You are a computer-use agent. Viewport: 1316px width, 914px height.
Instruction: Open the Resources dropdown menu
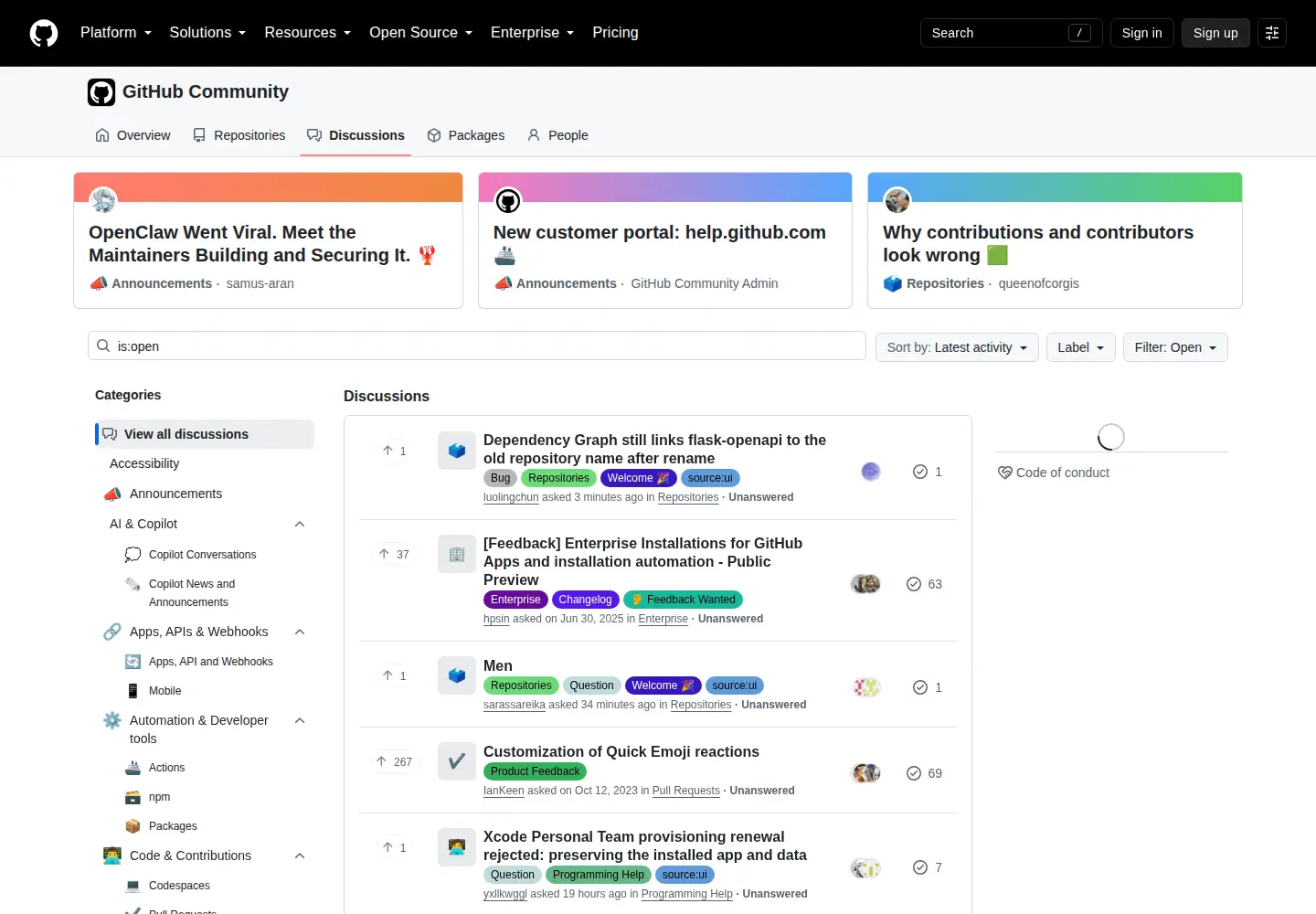tap(307, 33)
